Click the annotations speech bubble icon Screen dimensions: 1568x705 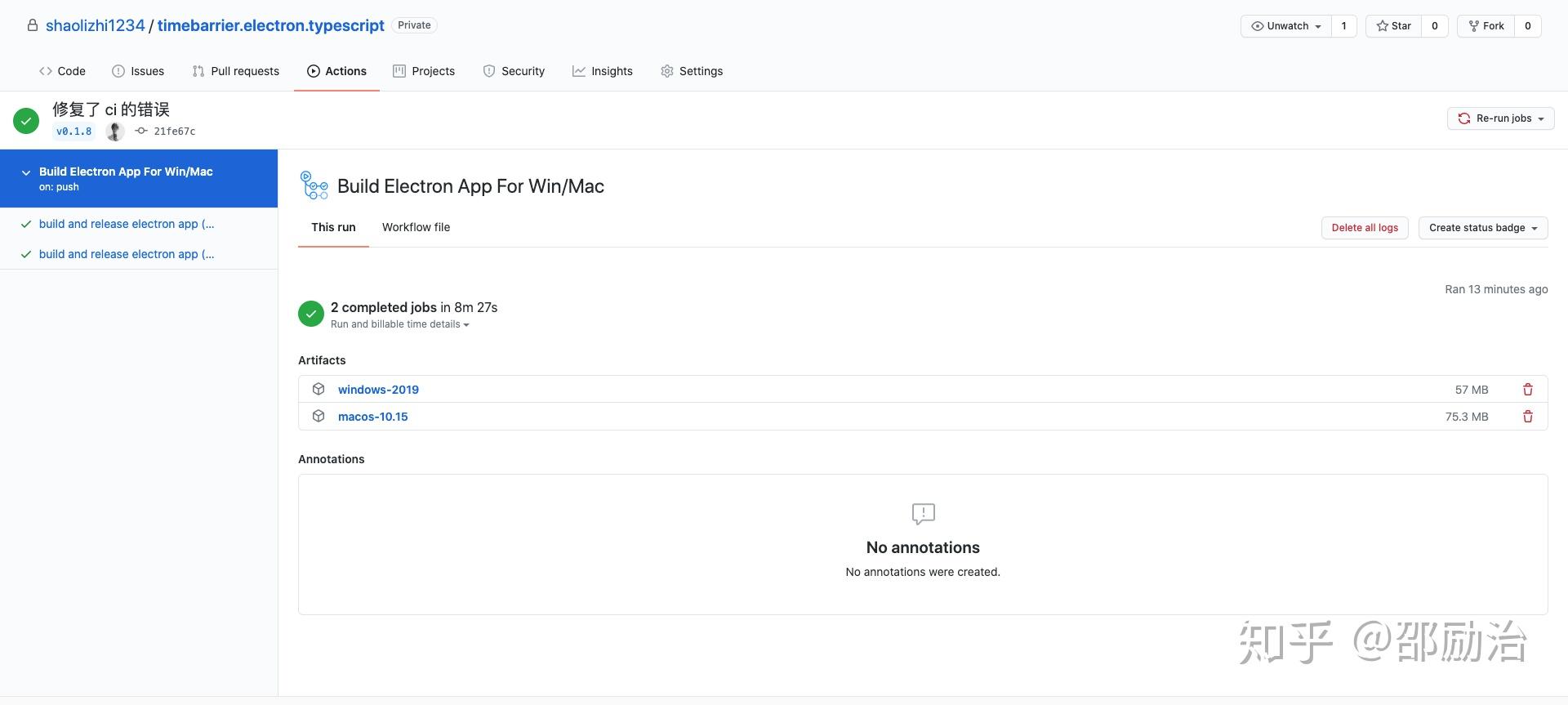923,514
